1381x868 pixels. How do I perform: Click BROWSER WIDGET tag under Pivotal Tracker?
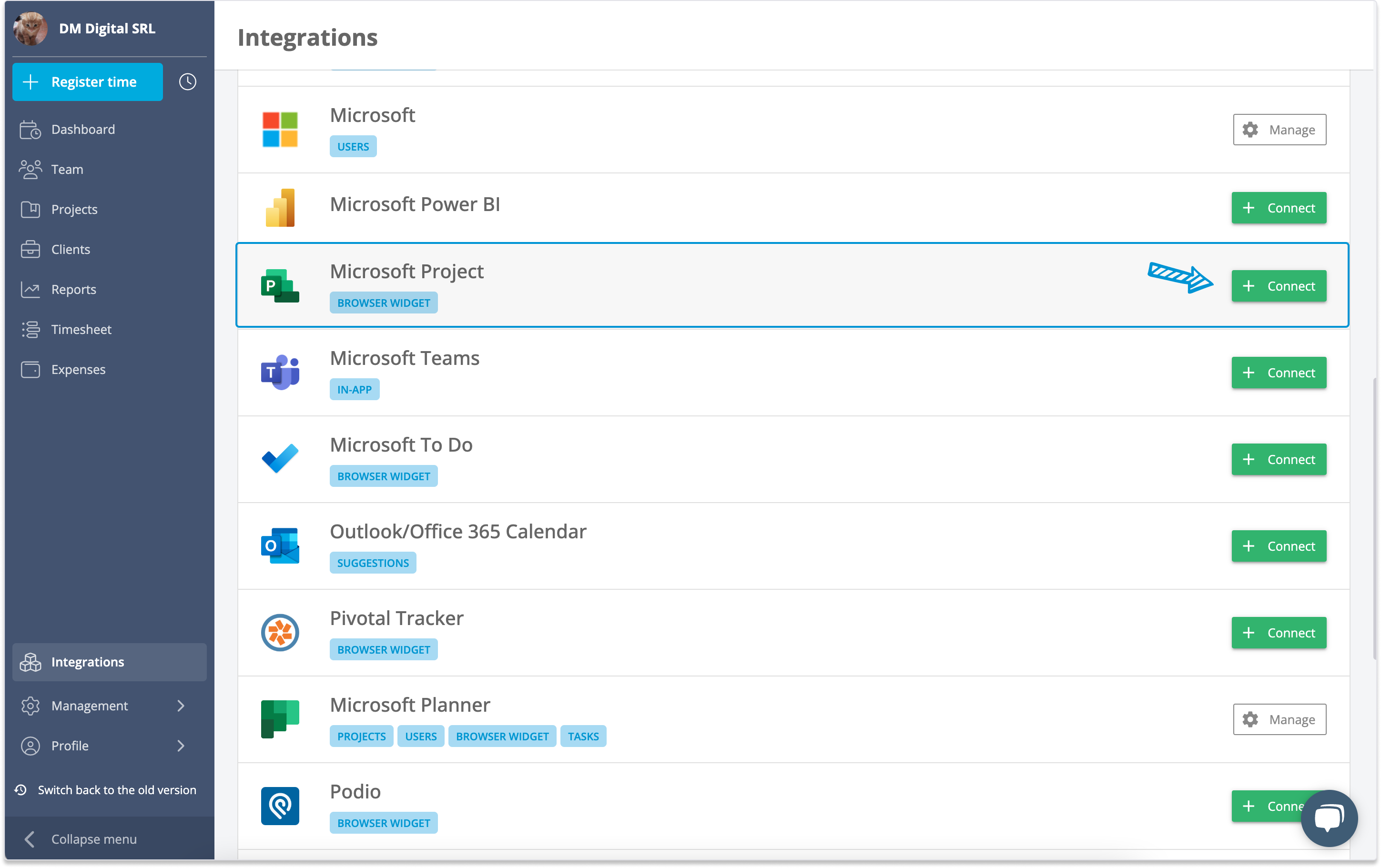[384, 649]
